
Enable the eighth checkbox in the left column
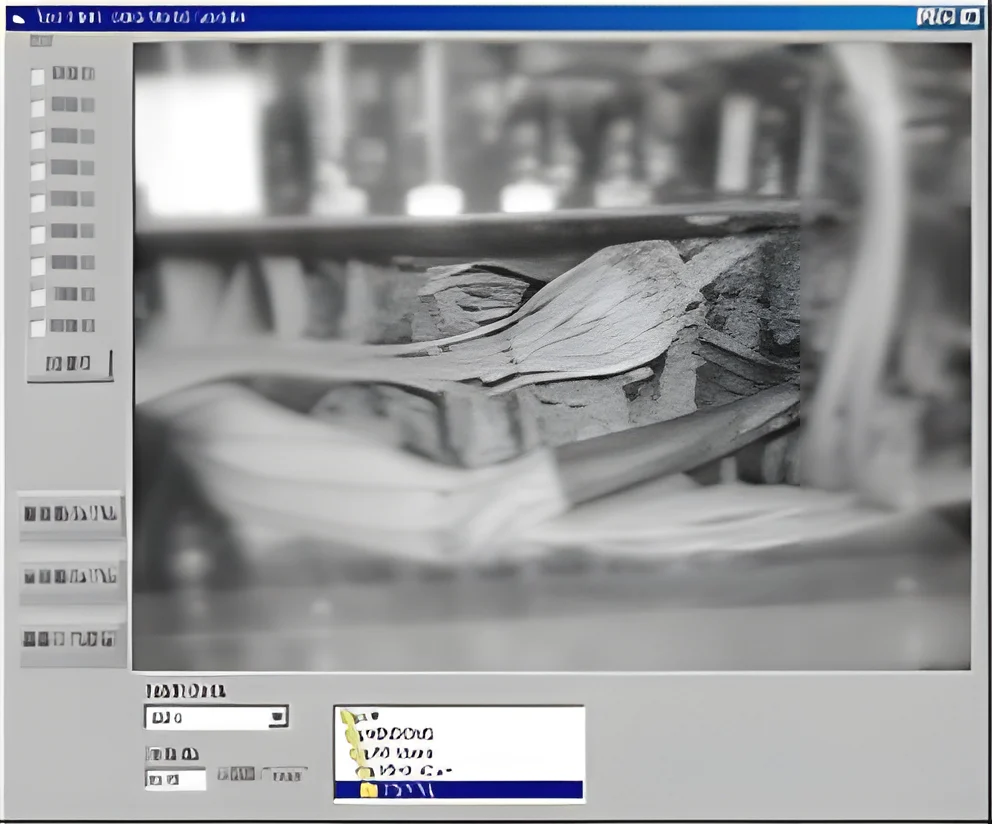click(38, 297)
